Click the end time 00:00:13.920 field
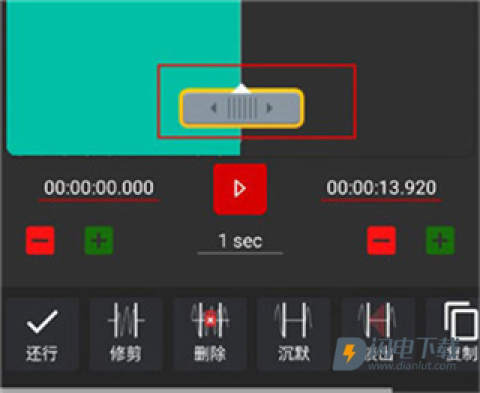The image size is (480, 393). 381,187
